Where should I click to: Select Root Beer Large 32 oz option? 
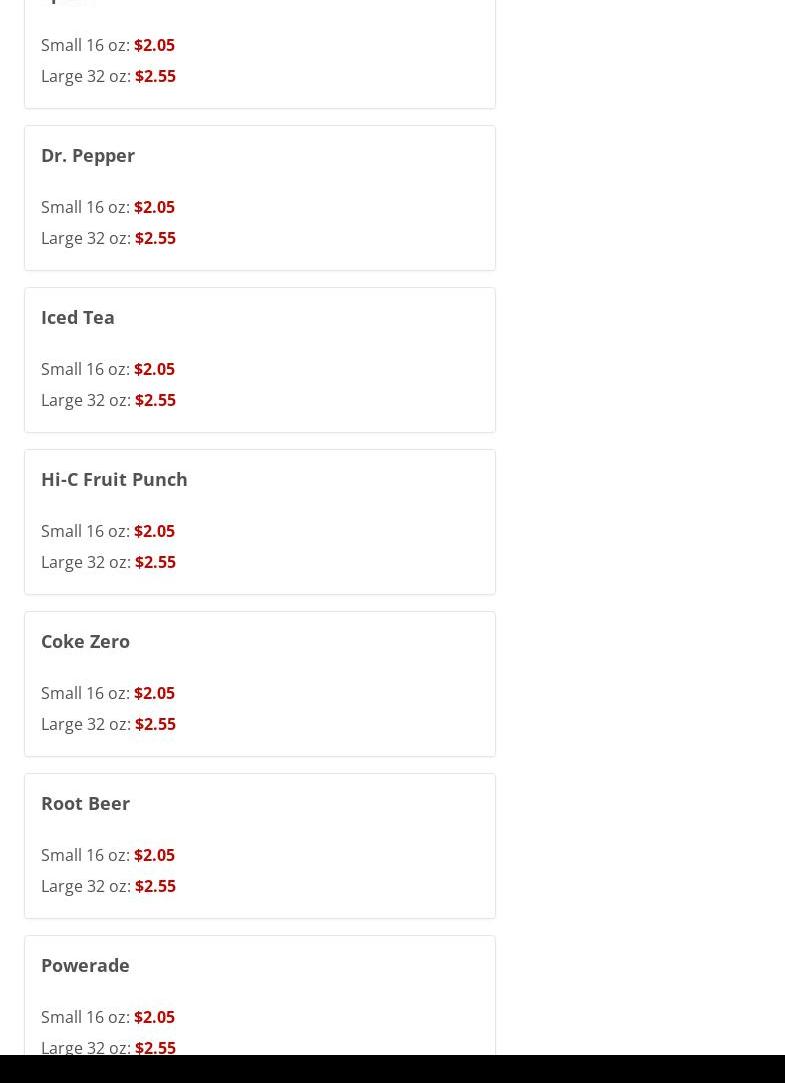pyautogui.click(x=108, y=886)
